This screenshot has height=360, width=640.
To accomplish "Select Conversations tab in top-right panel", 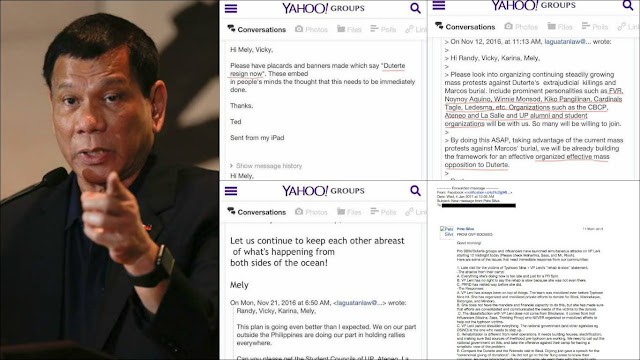I will [465, 27].
